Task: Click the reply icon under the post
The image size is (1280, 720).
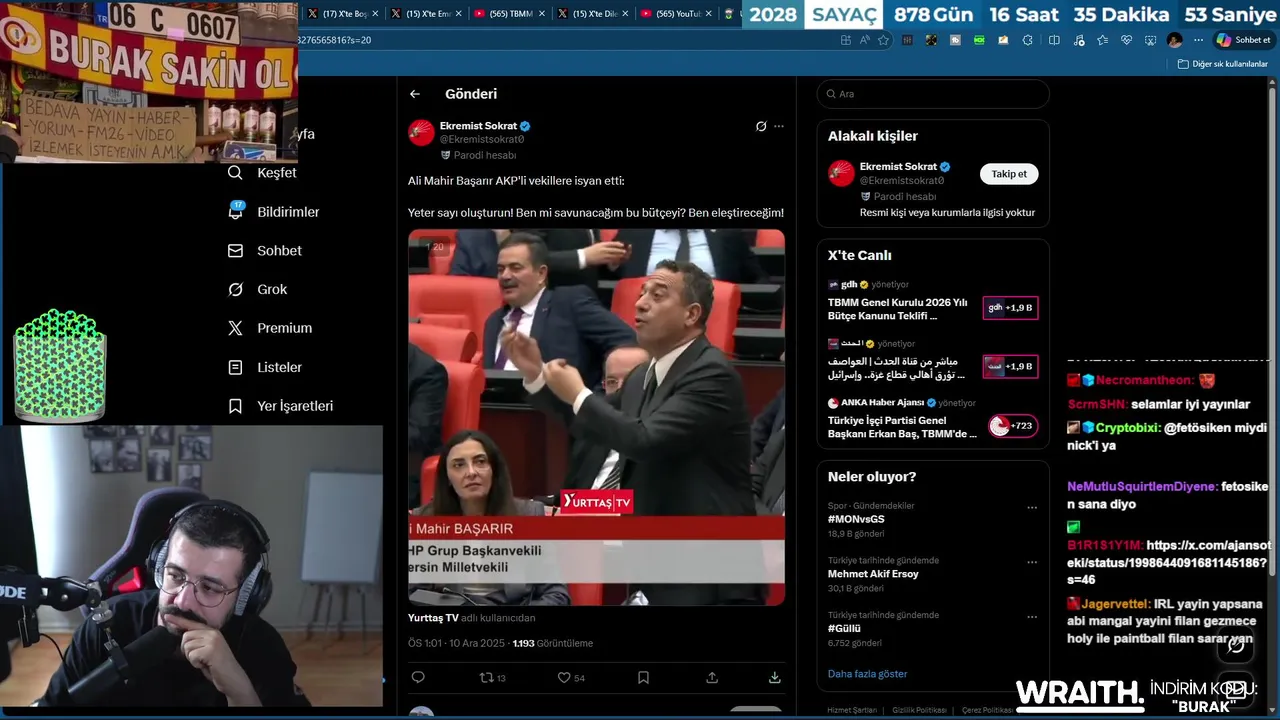Action: pyautogui.click(x=418, y=677)
